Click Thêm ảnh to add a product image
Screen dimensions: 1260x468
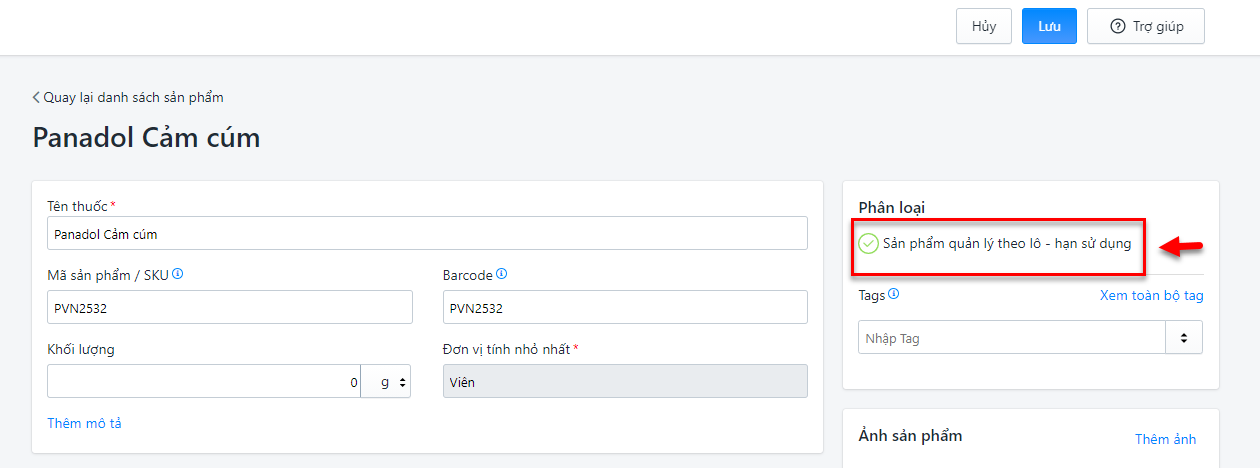tap(1165, 439)
